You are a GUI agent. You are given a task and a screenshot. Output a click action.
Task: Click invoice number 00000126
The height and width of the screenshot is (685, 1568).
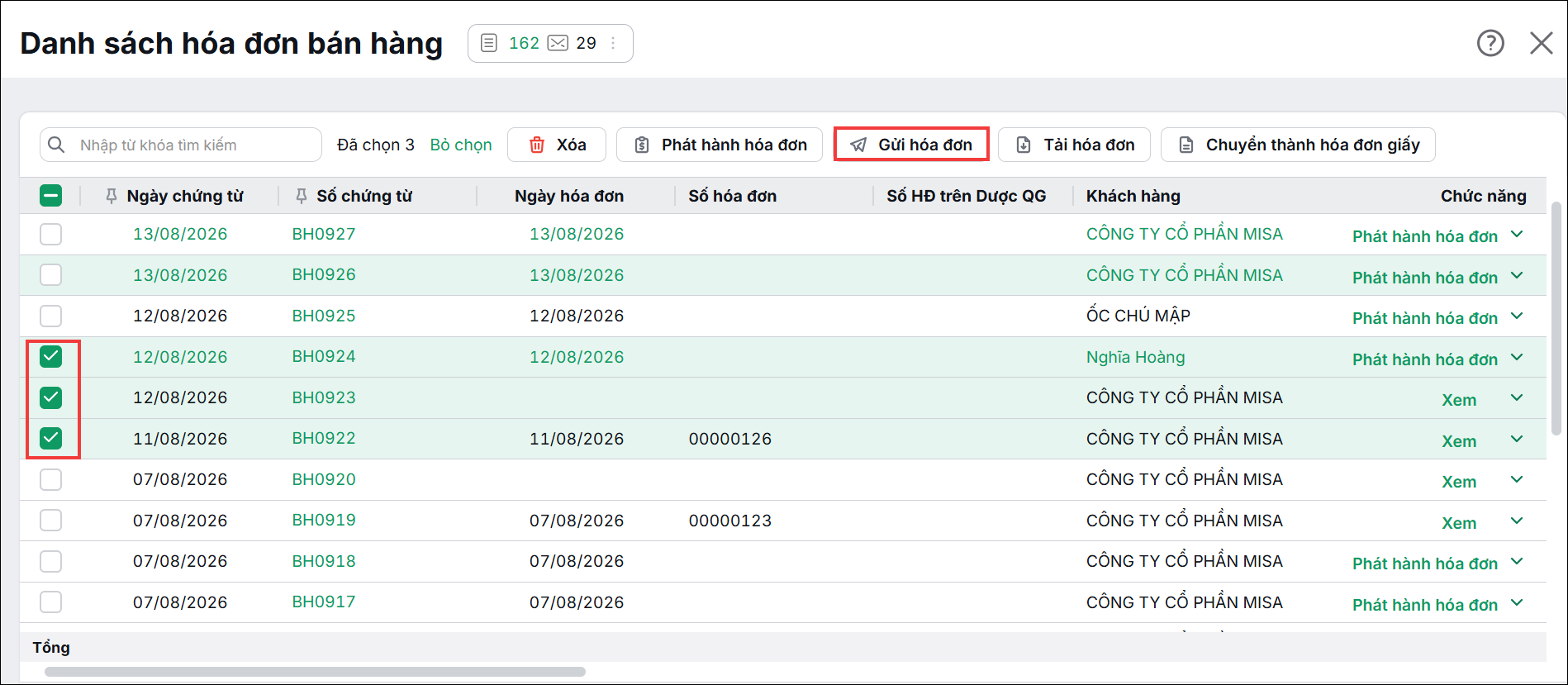tap(730, 439)
